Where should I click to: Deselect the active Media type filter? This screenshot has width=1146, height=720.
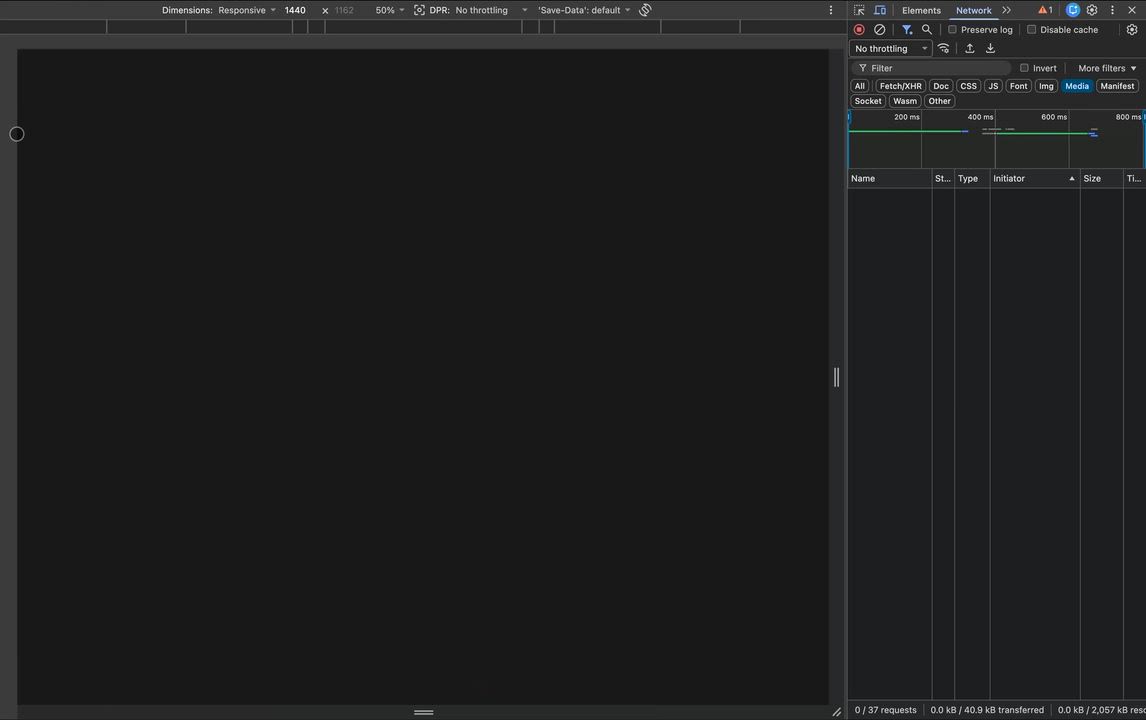pos(1077,86)
